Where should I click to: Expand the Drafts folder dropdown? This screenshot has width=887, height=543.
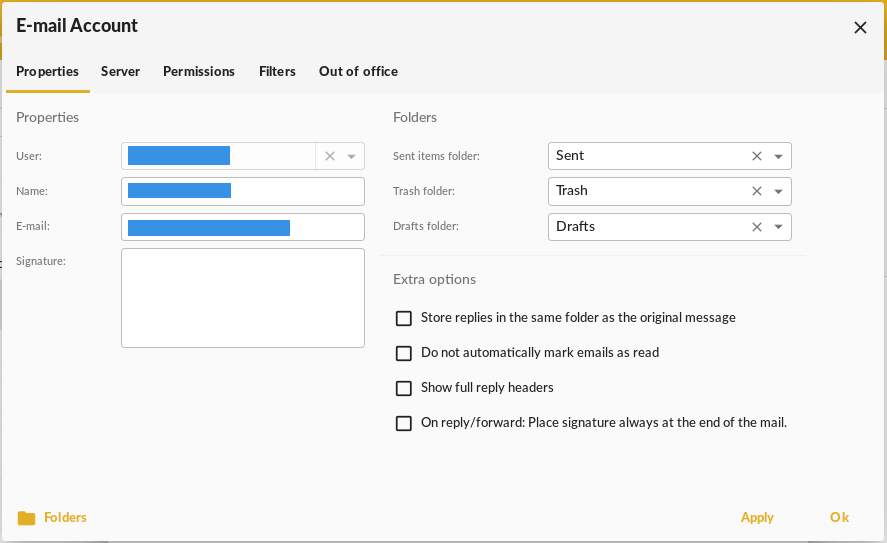click(778, 227)
